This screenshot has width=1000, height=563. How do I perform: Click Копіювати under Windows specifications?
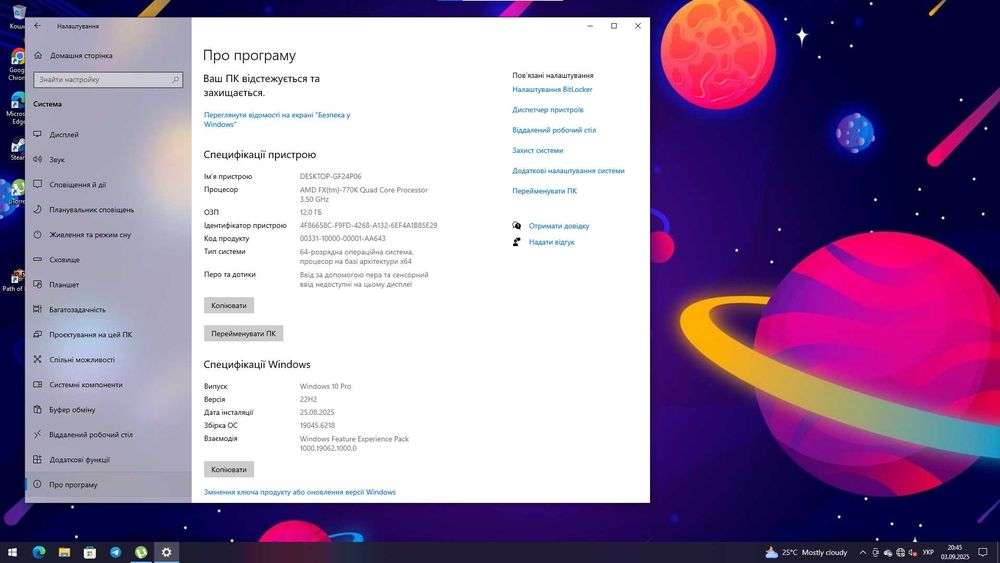click(x=229, y=469)
